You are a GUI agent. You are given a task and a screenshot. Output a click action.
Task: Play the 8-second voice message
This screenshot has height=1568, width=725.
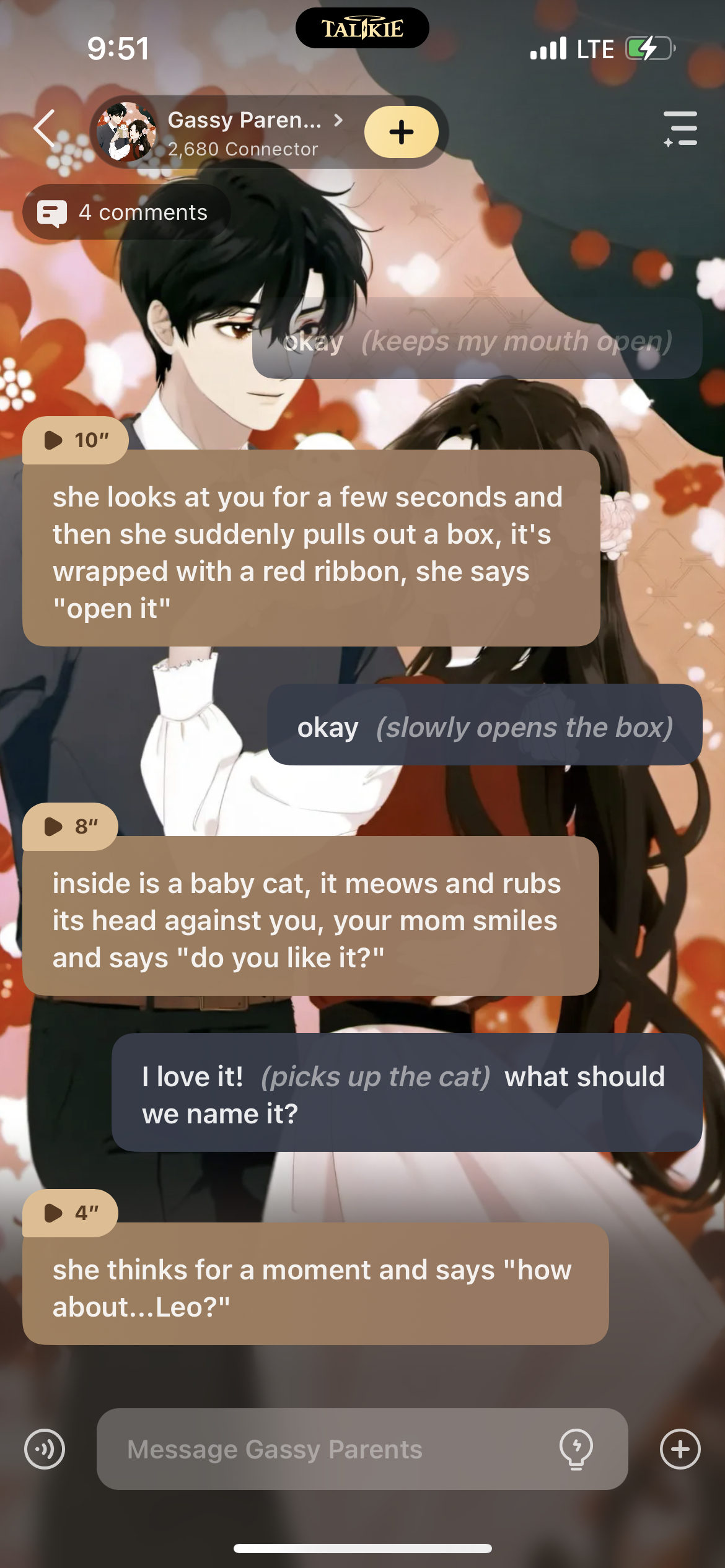[x=71, y=826]
